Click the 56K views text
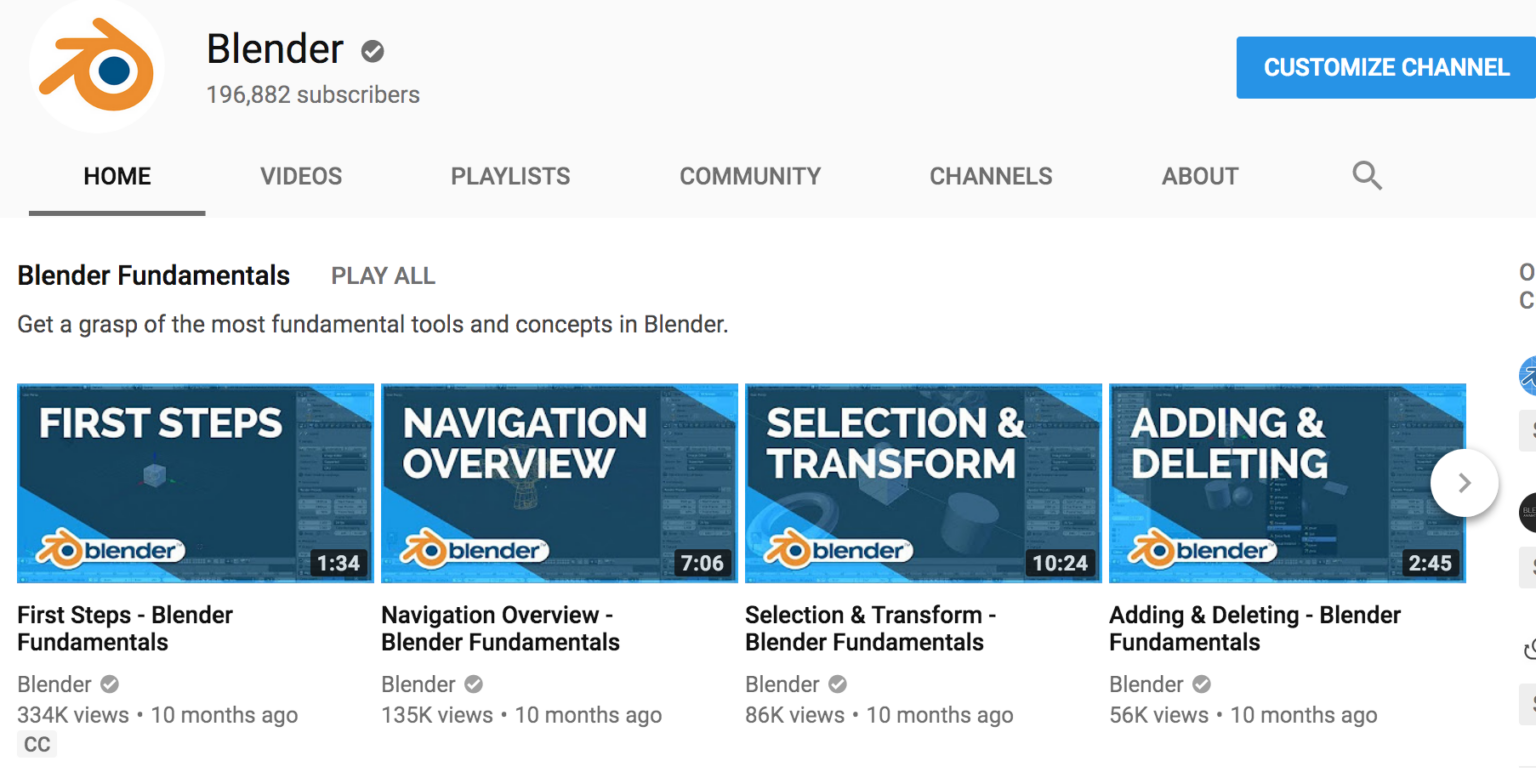1536x772 pixels. tap(1159, 715)
